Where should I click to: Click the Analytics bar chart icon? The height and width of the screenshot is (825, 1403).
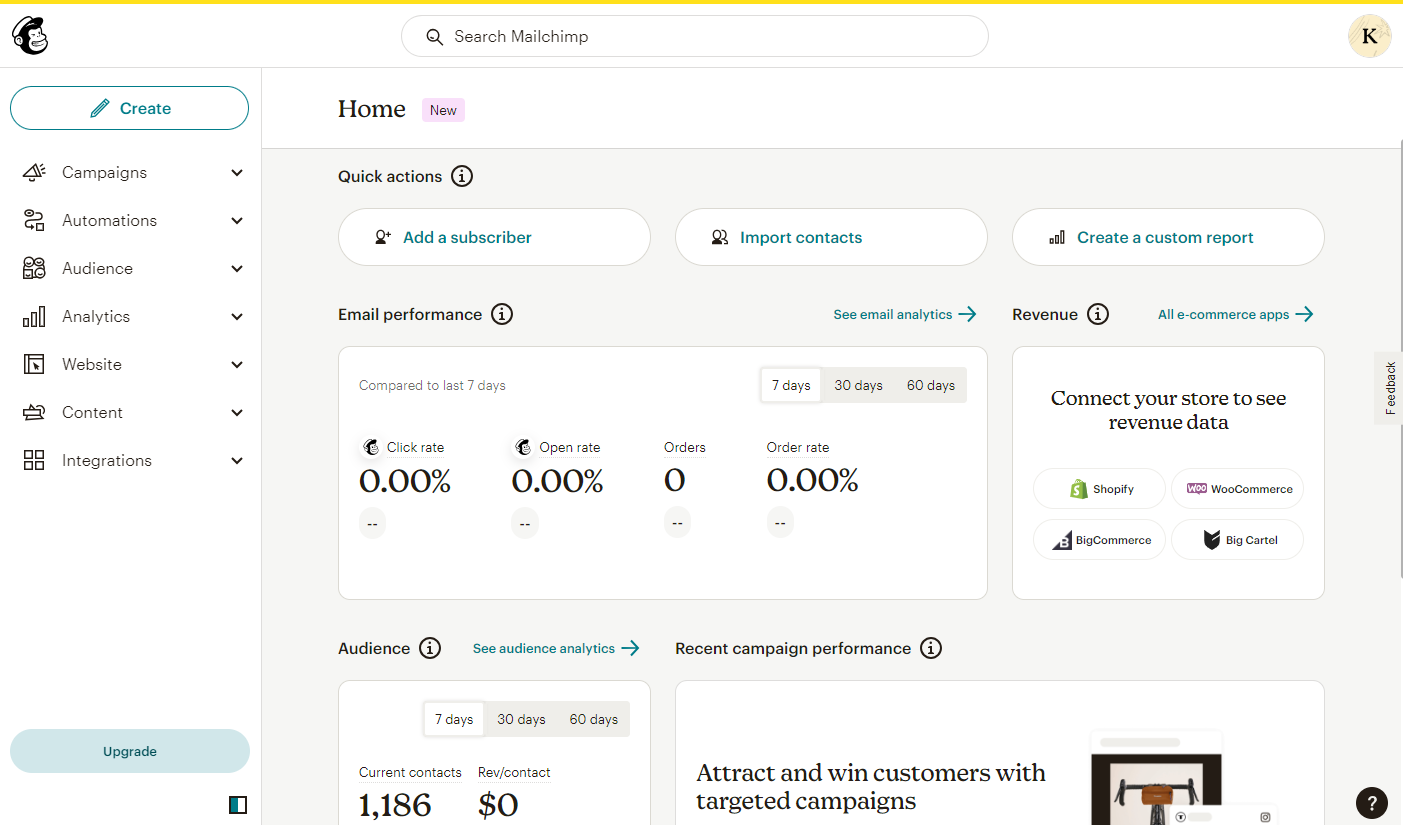click(x=34, y=317)
